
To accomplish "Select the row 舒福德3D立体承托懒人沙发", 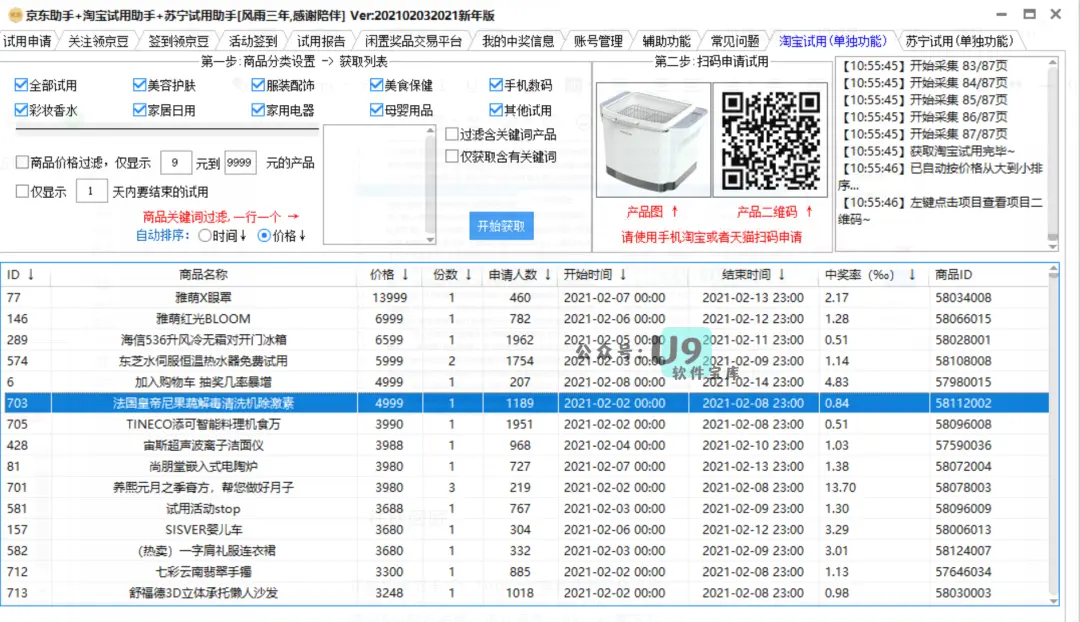I will pos(526,592).
